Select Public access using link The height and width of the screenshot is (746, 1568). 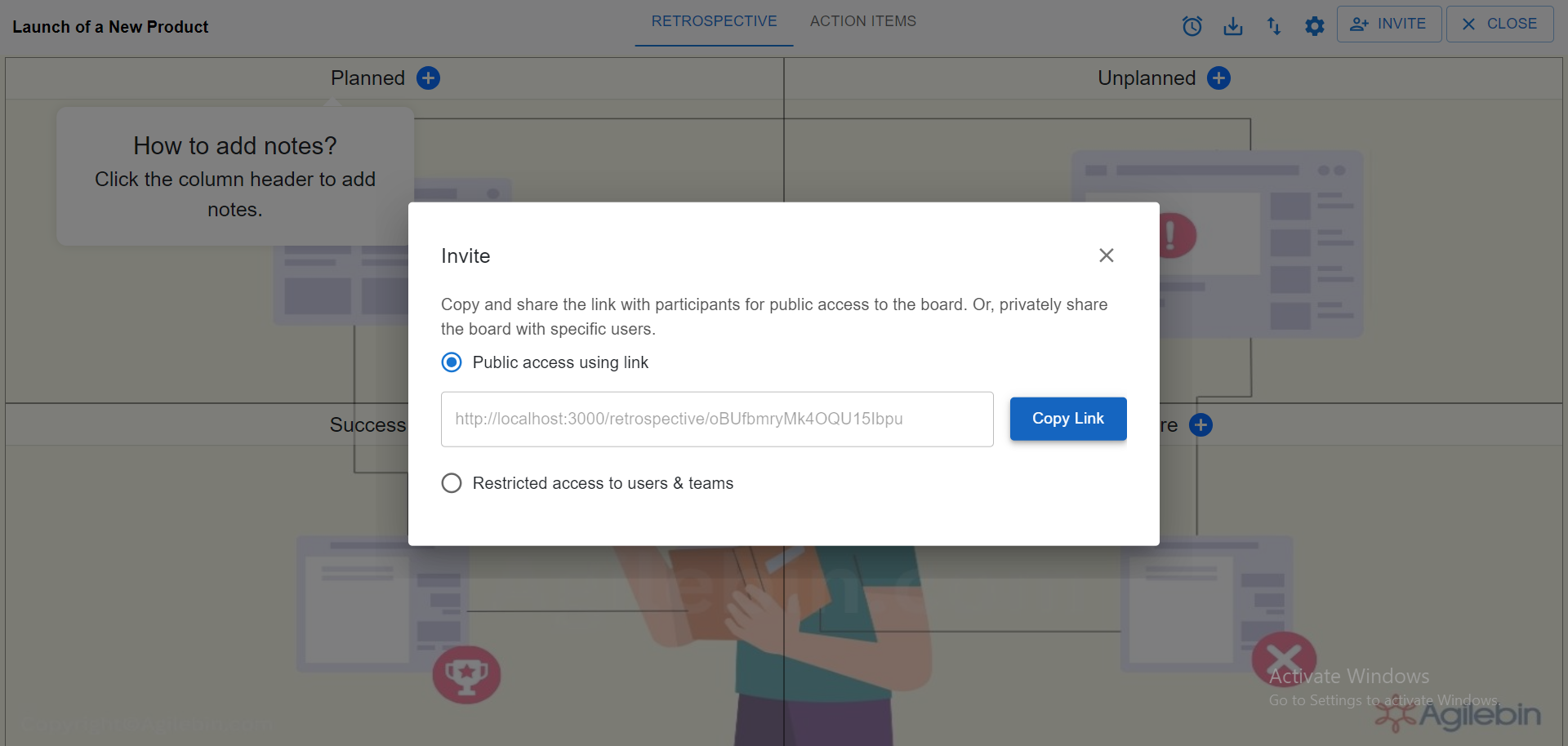click(452, 362)
